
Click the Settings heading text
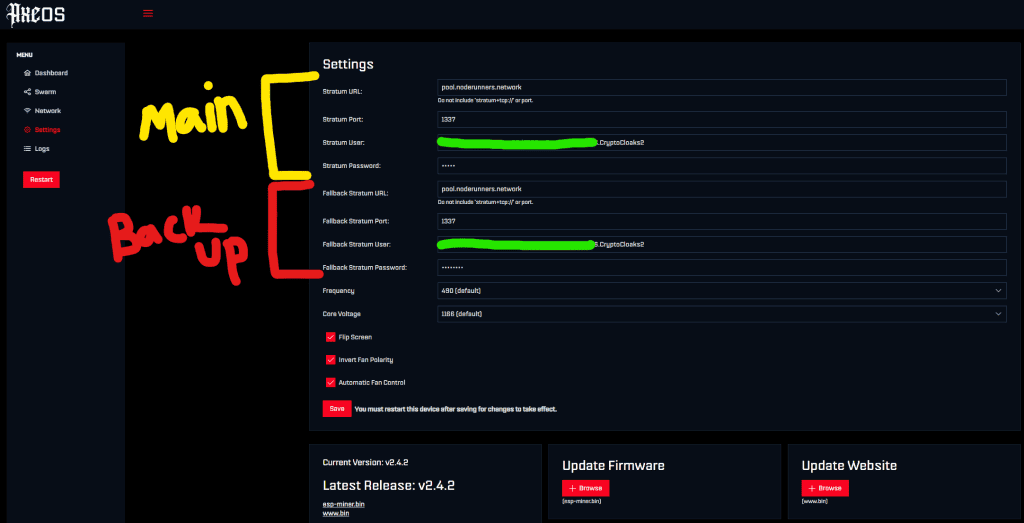(348, 64)
